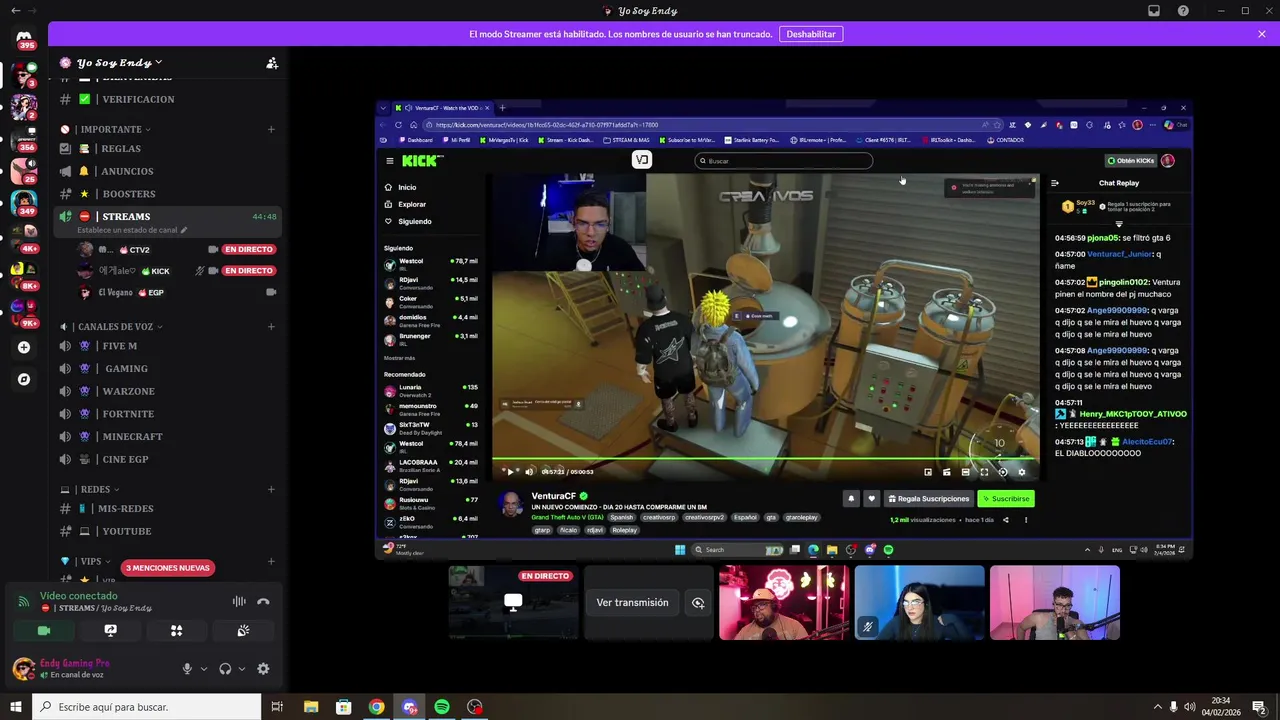The height and width of the screenshot is (720, 1280).
Task: Open headphone output options arrow
Action: pyautogui.click(x=242, y=669)
